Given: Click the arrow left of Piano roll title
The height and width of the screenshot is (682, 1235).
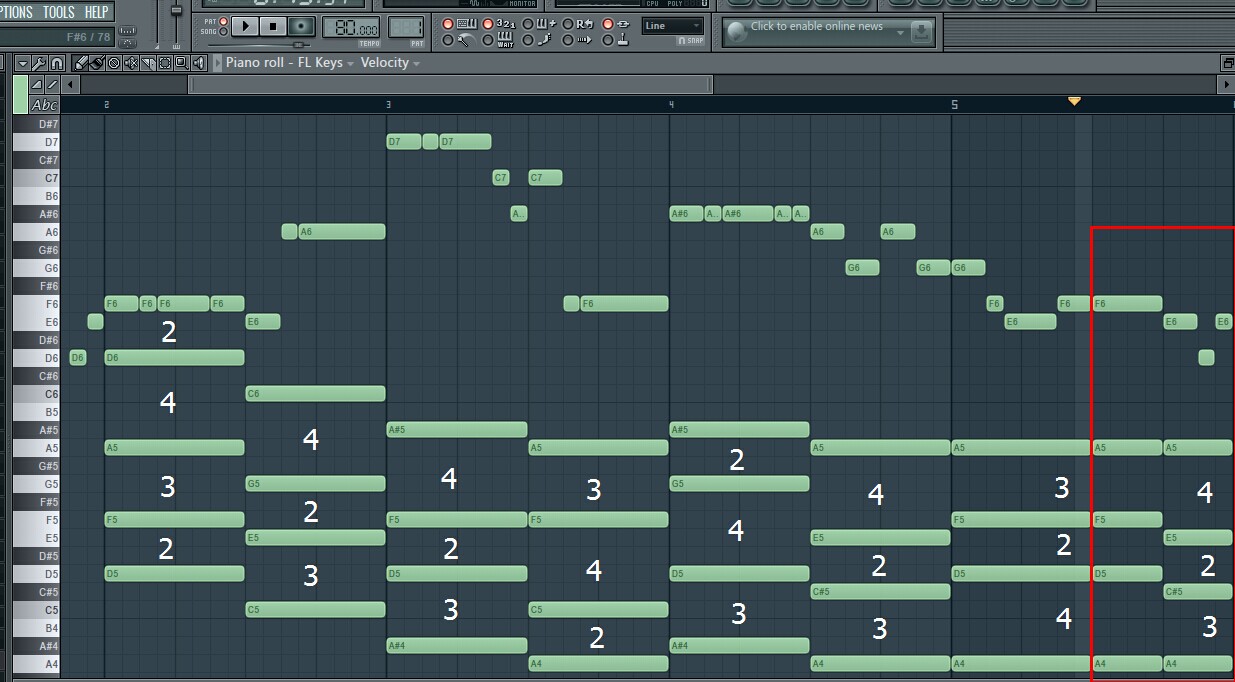Looking at the screenshot, I should 218,63.
